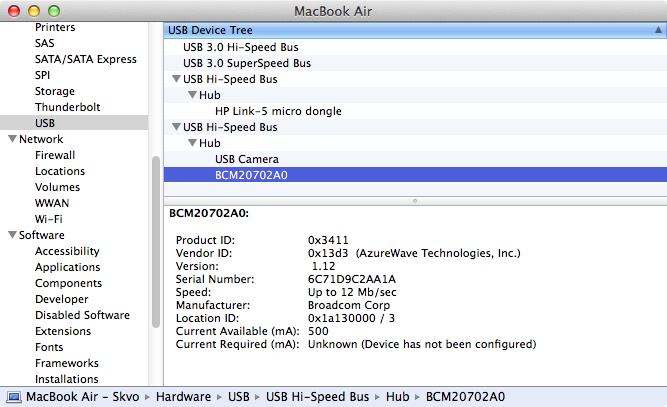Click the sort arrow in USB Device Tree header
Screen dimensions: 667x407
[655, 31]
